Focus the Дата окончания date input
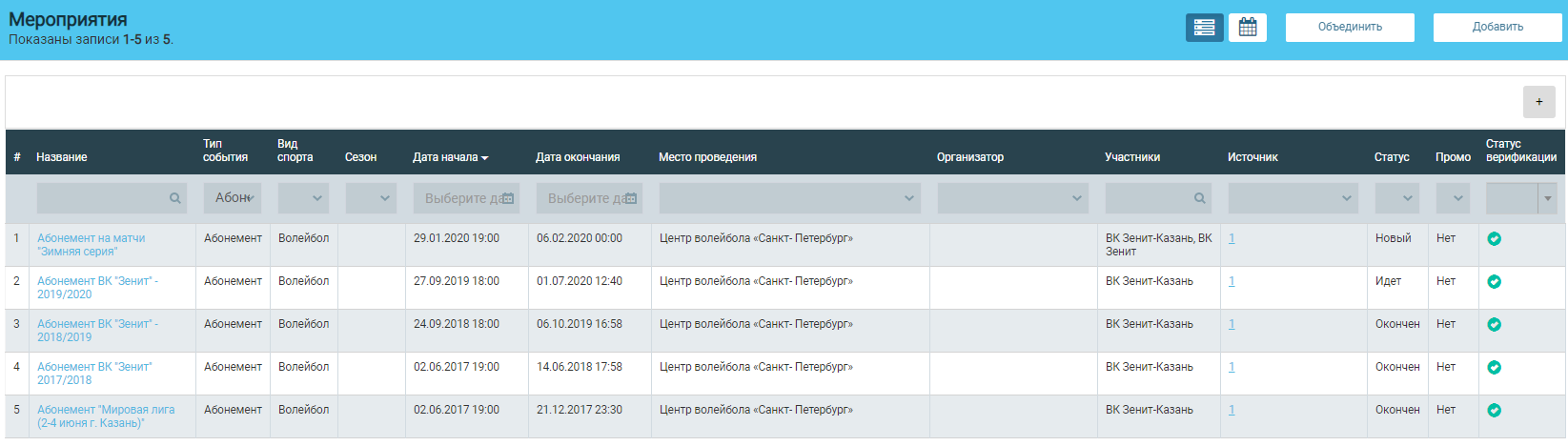 coord(589,198)
